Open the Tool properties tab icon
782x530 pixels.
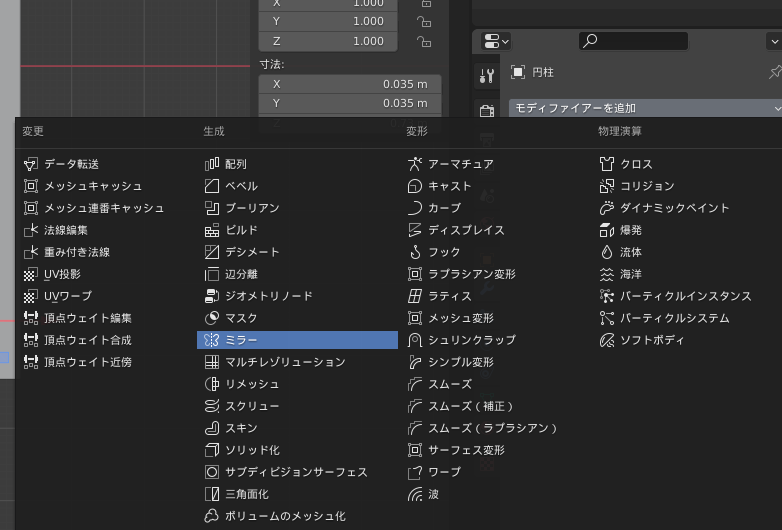(x=487, y=76)
